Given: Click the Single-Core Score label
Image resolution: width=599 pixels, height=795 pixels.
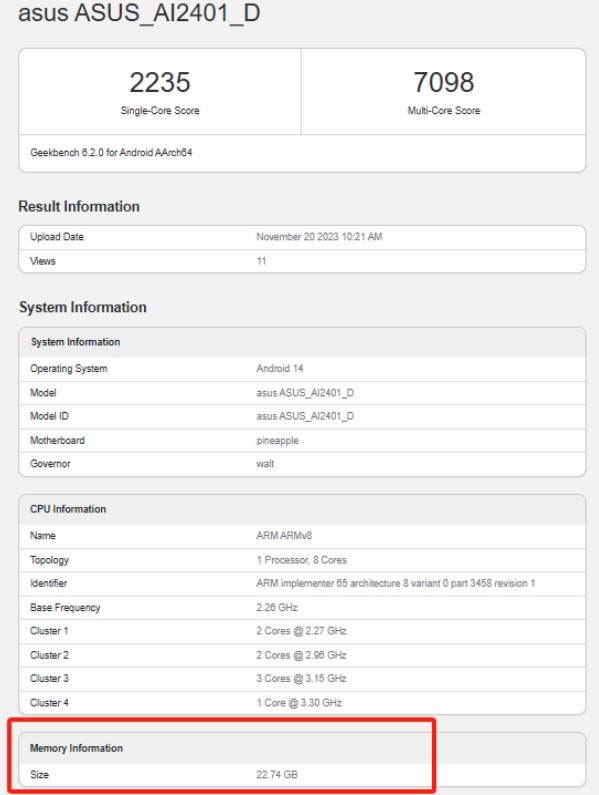Looking at the screenshot, I should coord(160,111).
